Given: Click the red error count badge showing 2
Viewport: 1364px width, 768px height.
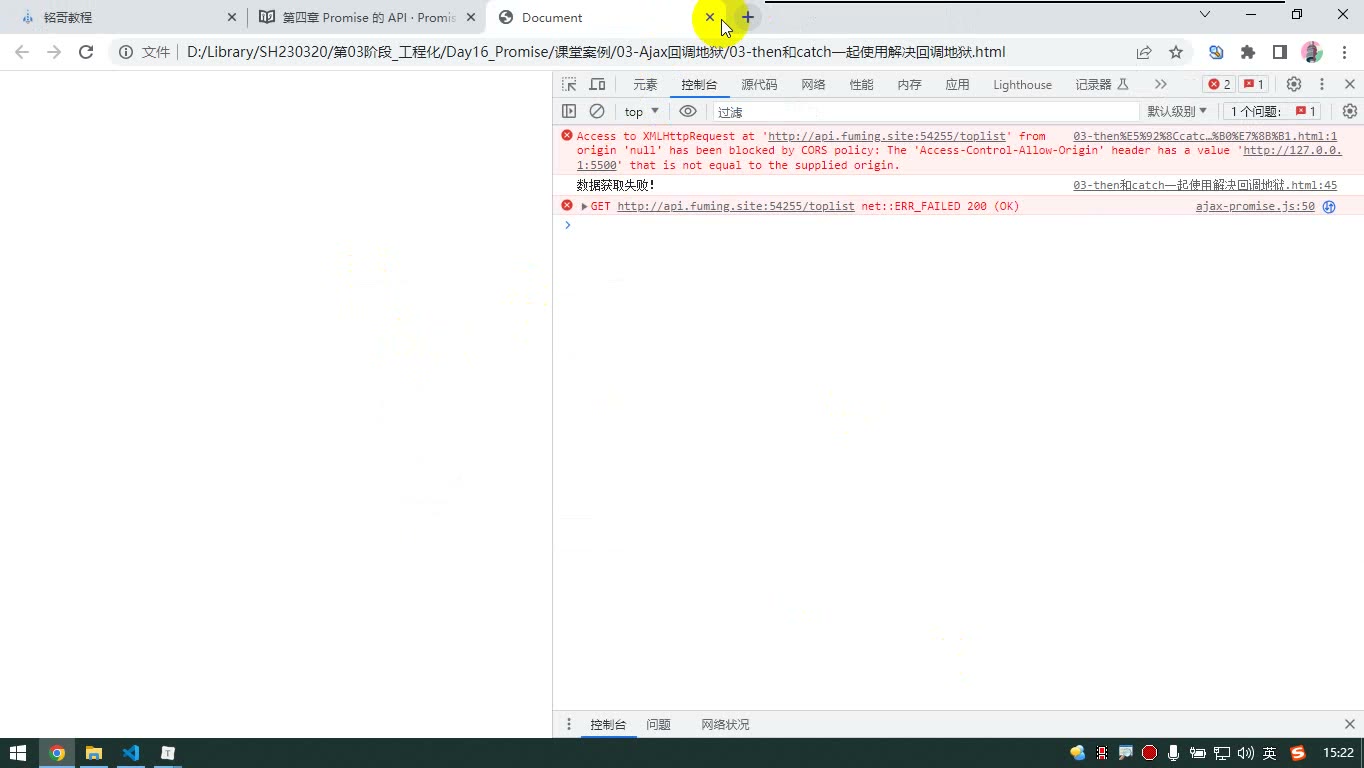Looking at the screenshot, I should [1219, 85].
